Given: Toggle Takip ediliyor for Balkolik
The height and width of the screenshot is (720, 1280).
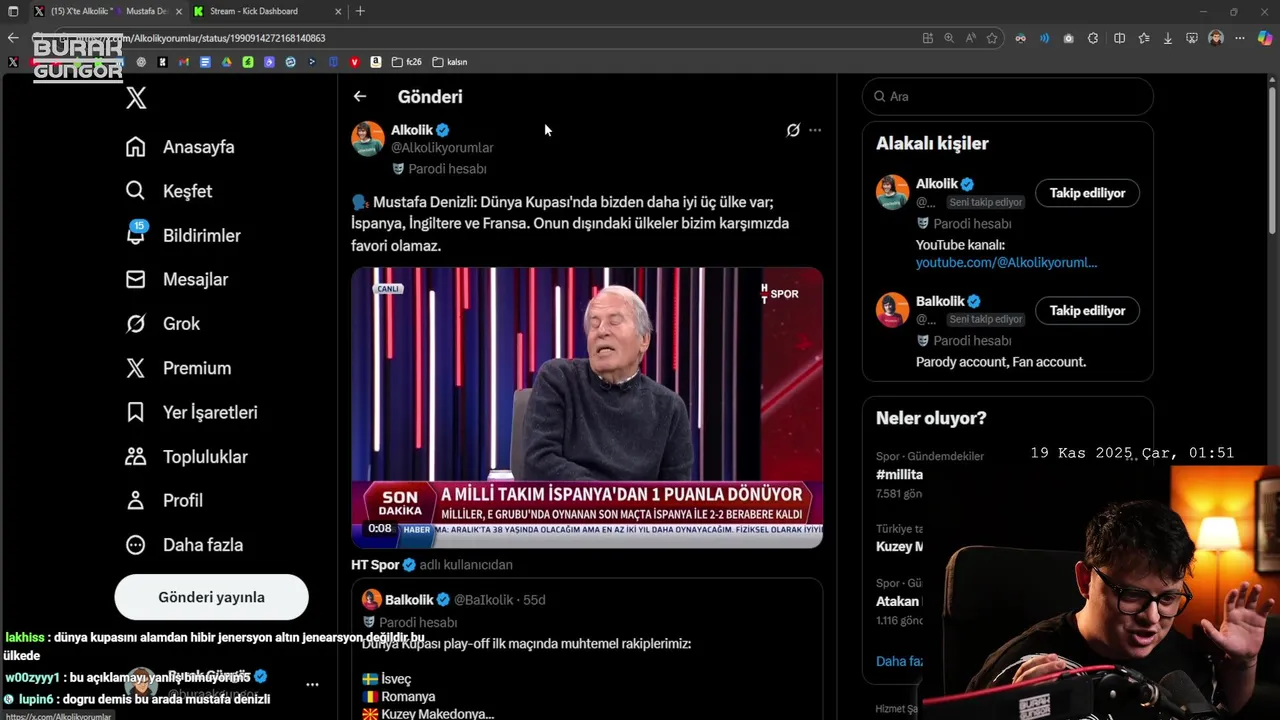Looking at the screenshot, I should 1087,310.
